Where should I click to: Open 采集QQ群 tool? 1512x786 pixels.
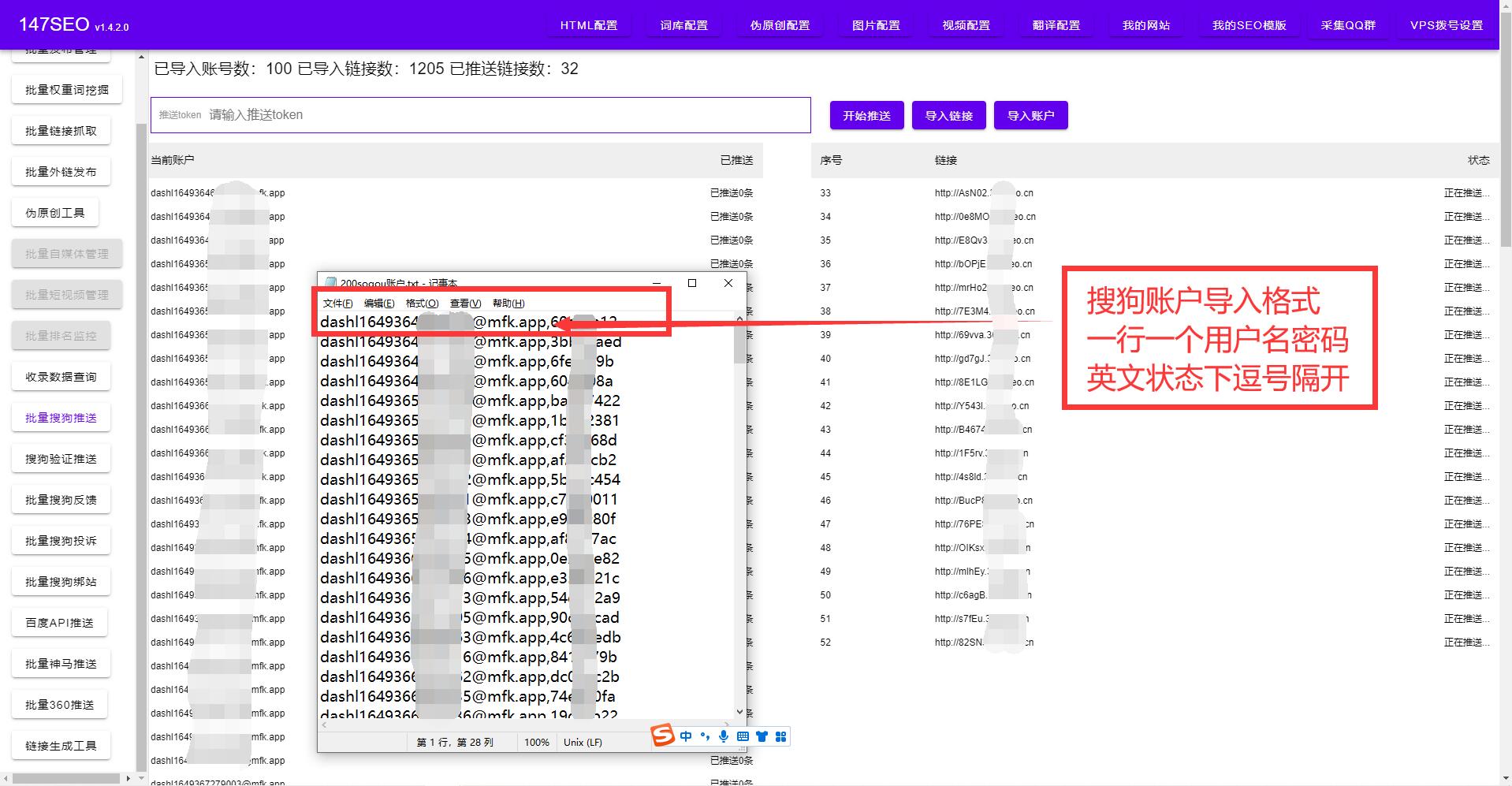[x=1348, y=25]
